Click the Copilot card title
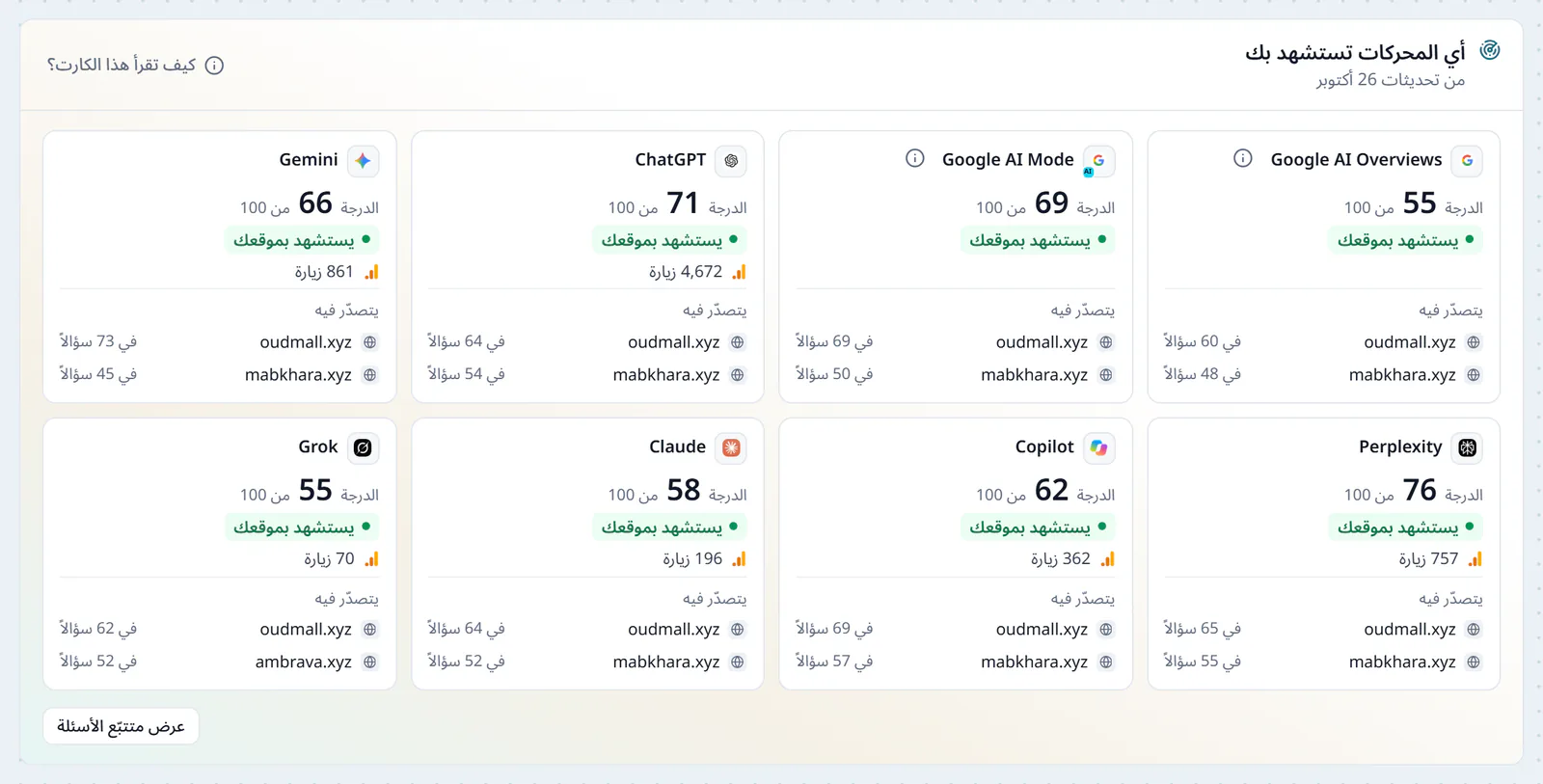Screen dimensions: 1543x784 tap(1044, 446)
